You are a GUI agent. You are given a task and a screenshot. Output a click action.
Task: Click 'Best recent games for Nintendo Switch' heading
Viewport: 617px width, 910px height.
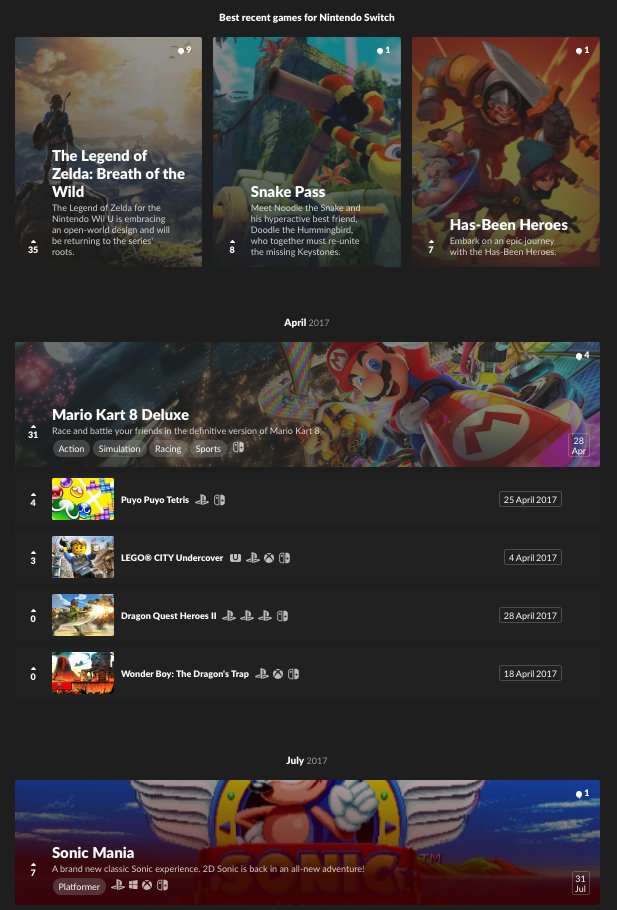pos(306,17)
